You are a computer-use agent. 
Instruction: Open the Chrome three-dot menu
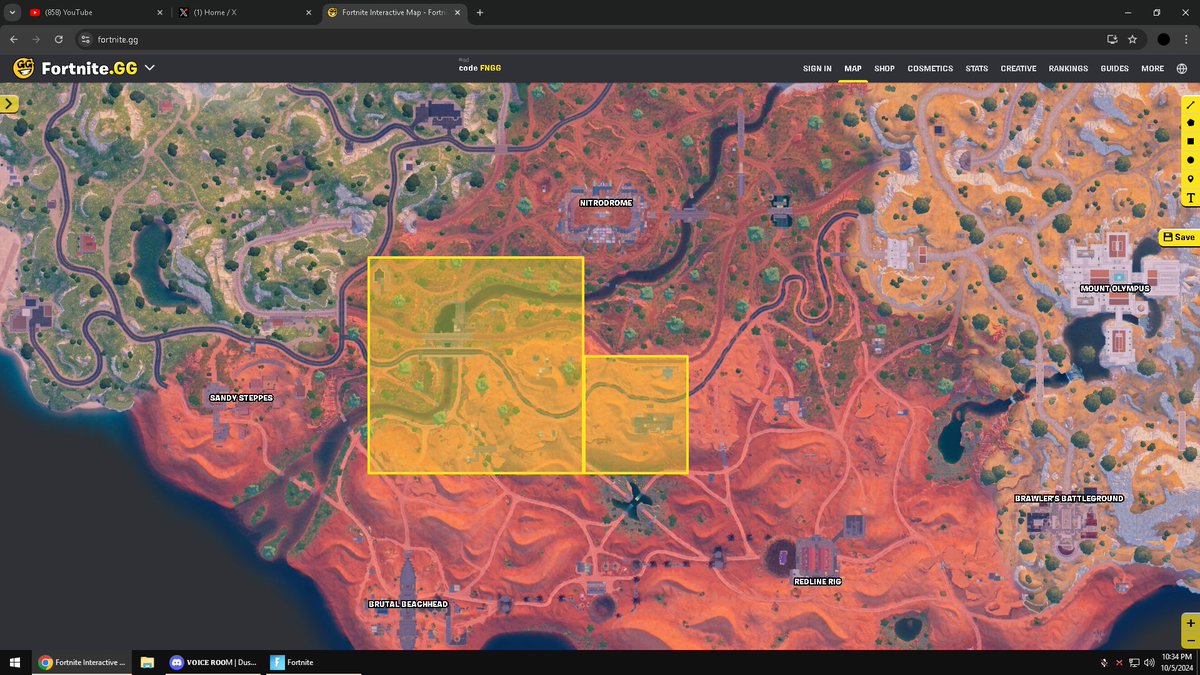[x=1186, y=39]
